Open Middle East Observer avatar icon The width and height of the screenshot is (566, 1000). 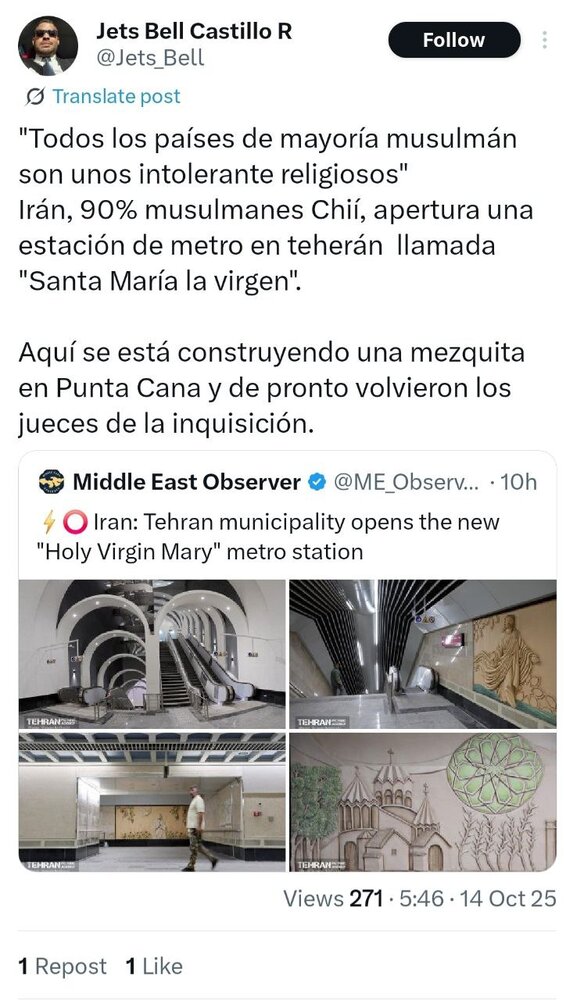(x=51, y=482)
